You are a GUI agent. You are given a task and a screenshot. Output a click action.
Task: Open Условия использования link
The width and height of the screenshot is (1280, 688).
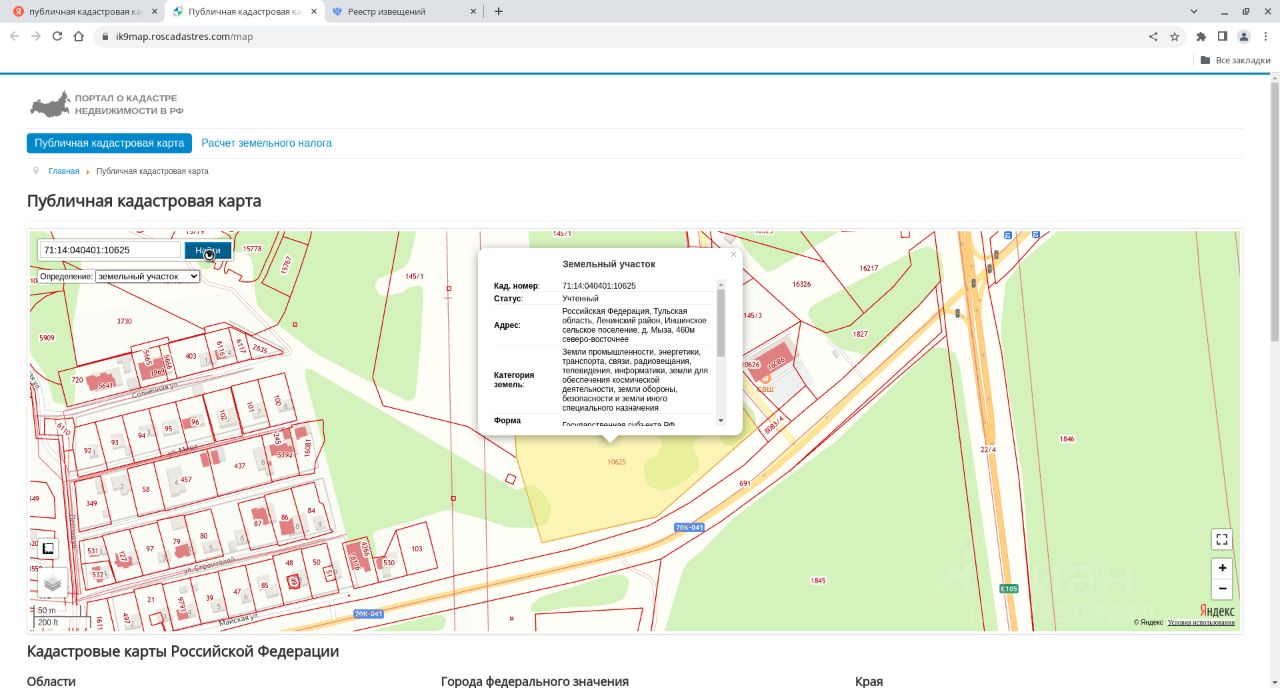(1201, 622)
